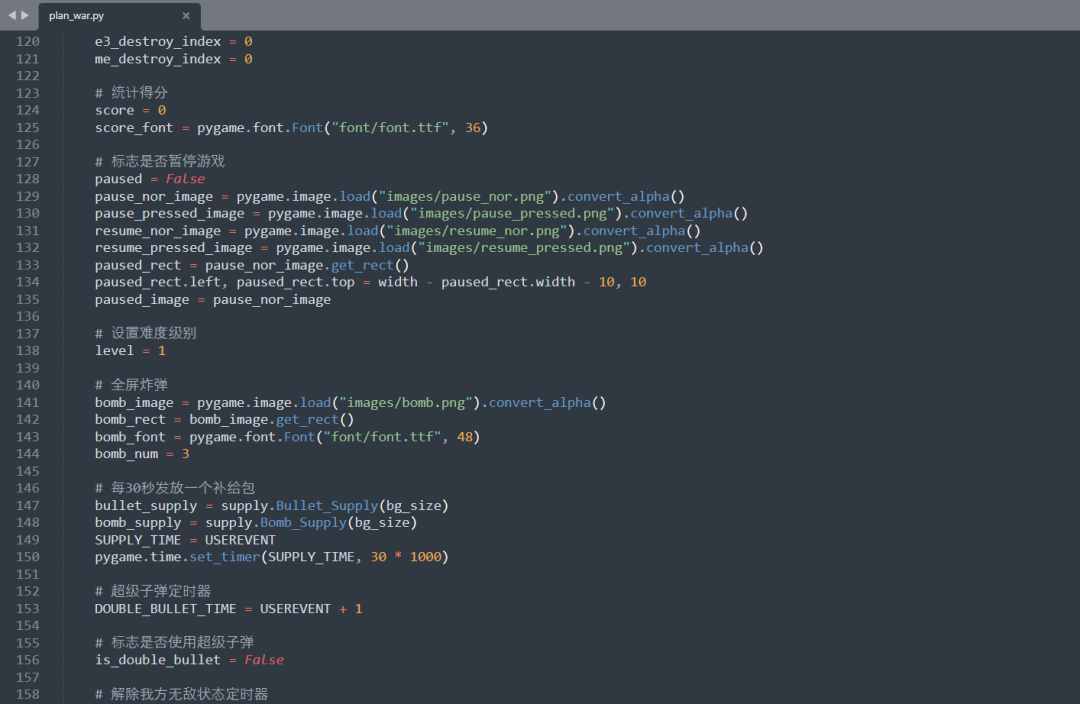Click the level = 1 assignment line
Viewport: 1080px width, 704px height.
[x=126, y=350]
